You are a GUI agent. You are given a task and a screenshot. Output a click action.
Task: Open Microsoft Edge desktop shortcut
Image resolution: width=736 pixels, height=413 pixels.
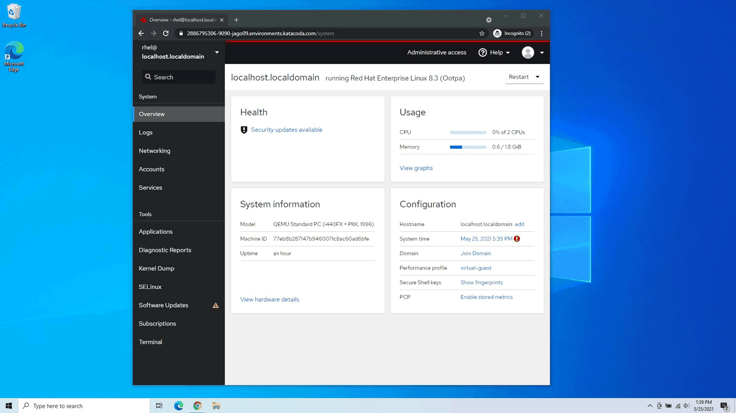click(x=14, y=57)
